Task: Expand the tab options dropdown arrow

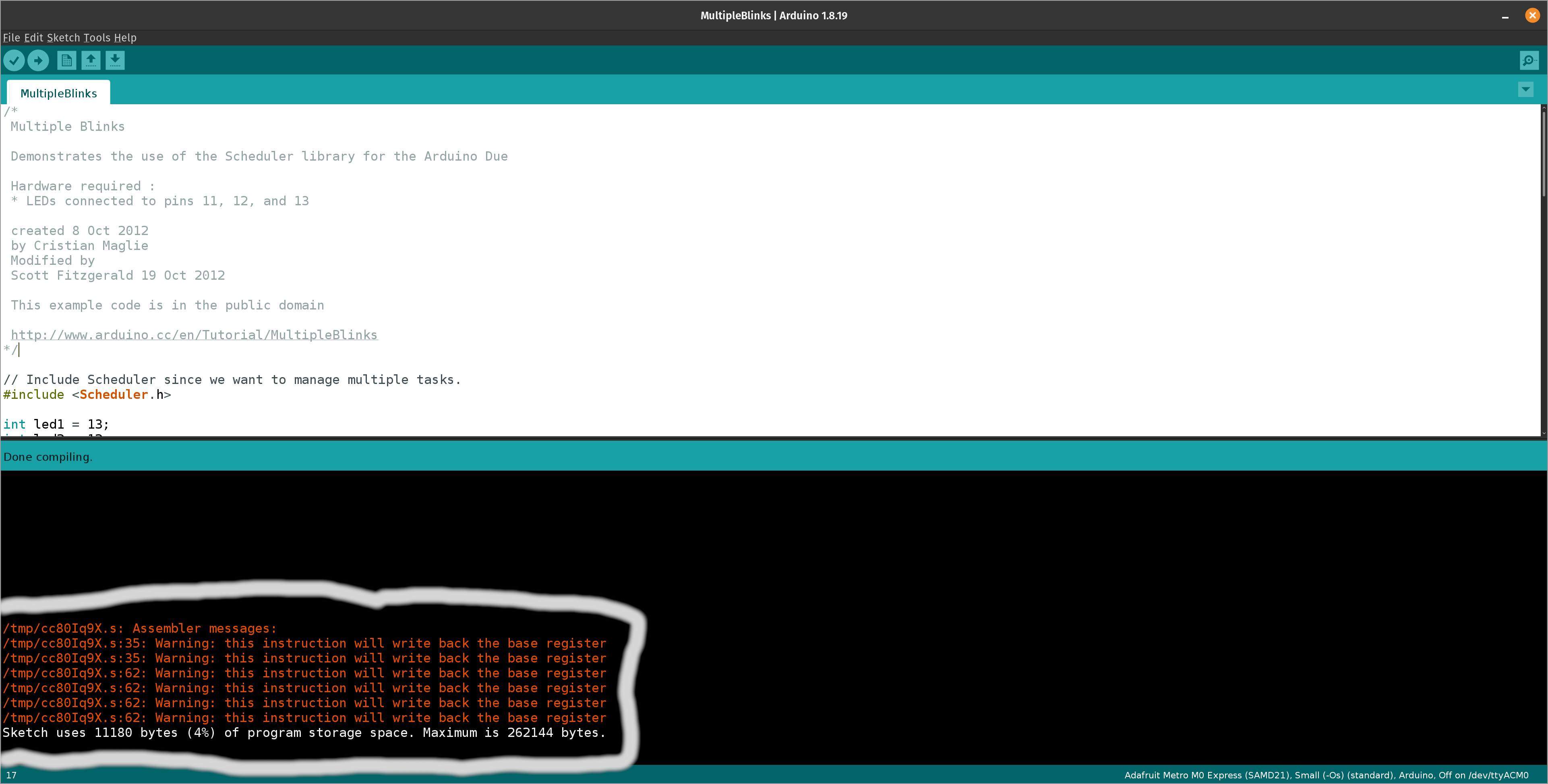Action: pos(1525,89)
